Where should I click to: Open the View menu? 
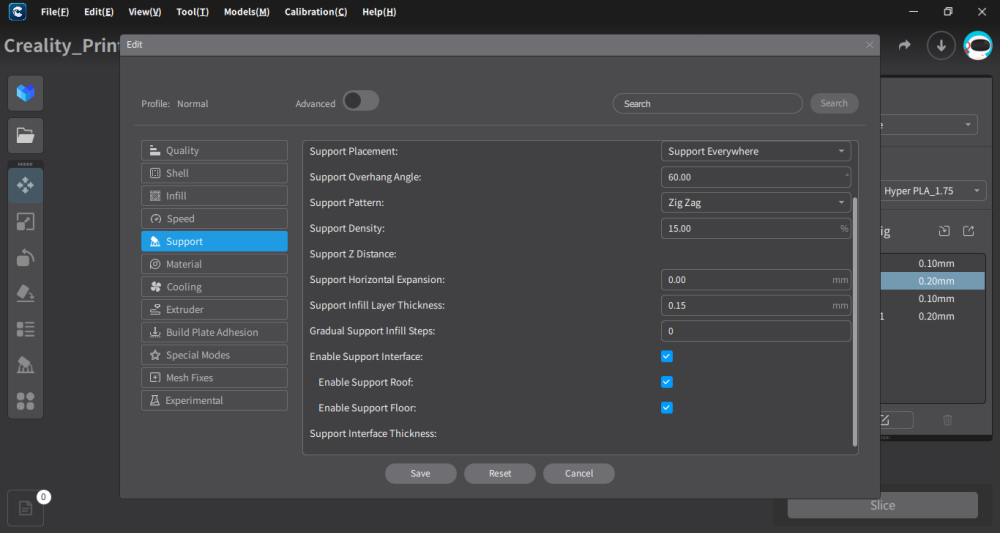(145, 11)
